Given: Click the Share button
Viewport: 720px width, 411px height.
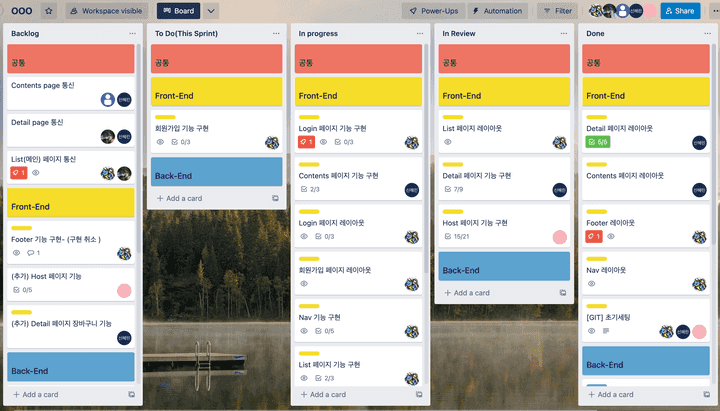Looking at the screenshot, I should (679, 11).
